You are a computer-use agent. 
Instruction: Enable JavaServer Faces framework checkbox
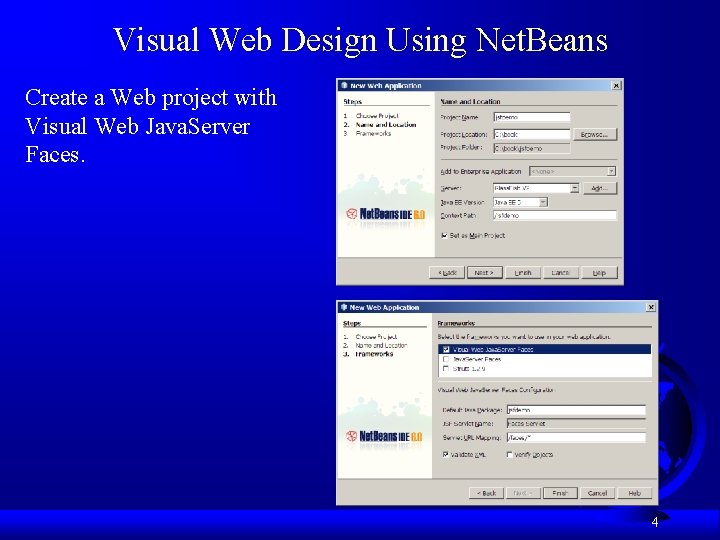[x=446, y=359]
